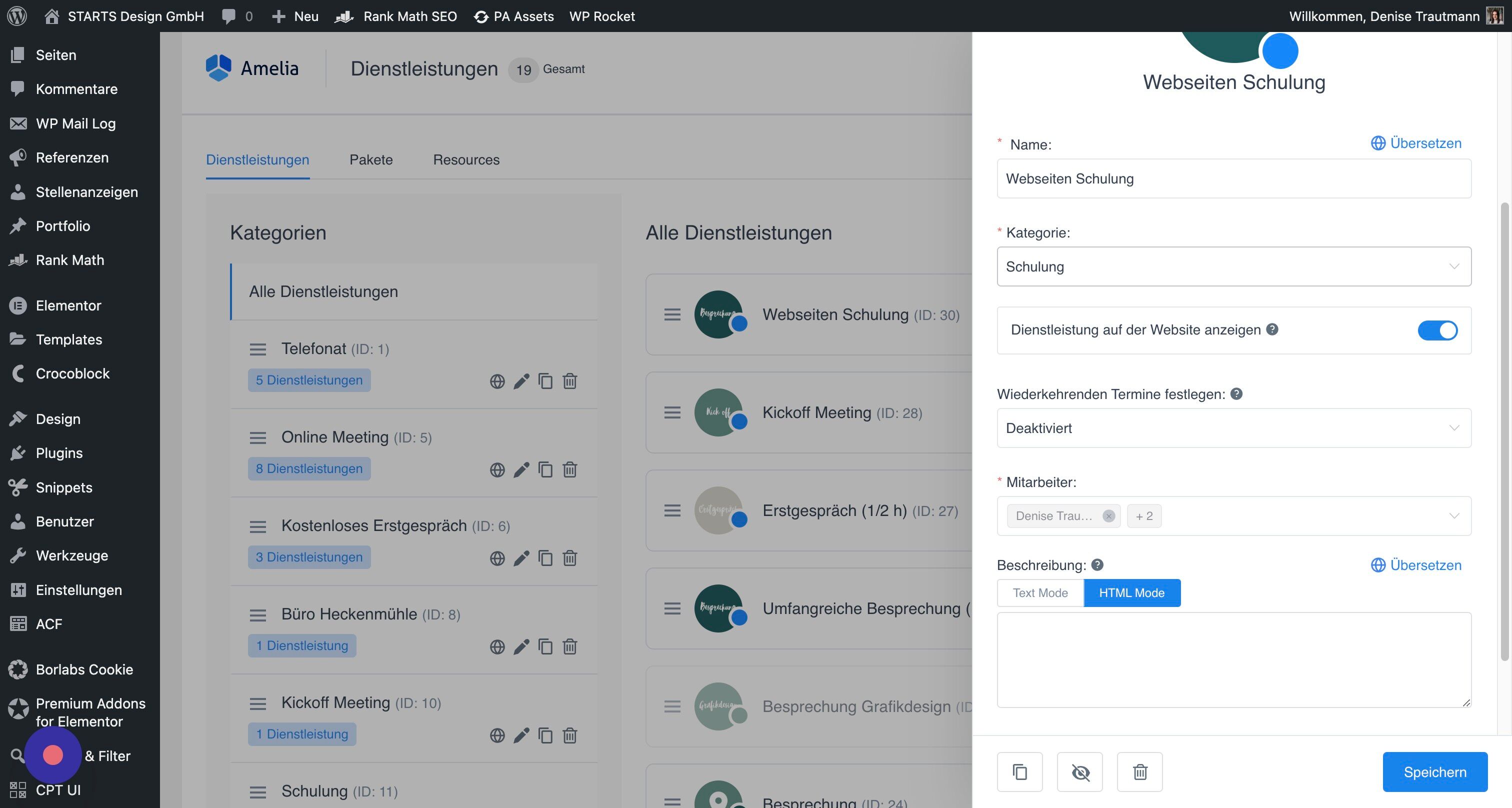
Task: Duplicate the Büro Heckenmühle category
Action: point(545,646)
